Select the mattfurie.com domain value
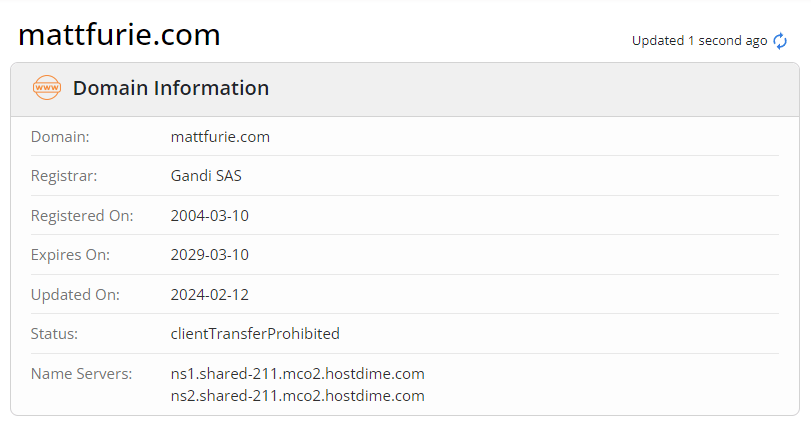The image size is (811, 424). click(220, 137)
